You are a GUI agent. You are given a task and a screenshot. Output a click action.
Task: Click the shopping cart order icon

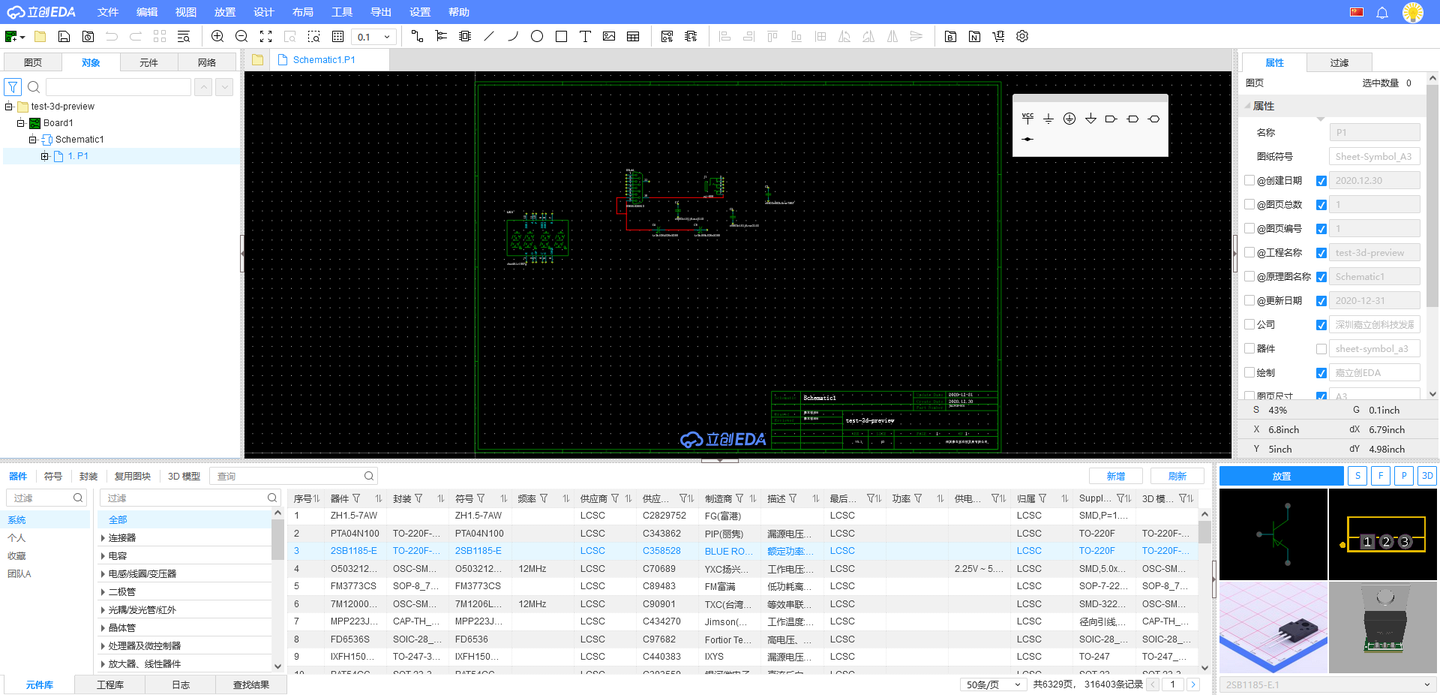[998, 36]
